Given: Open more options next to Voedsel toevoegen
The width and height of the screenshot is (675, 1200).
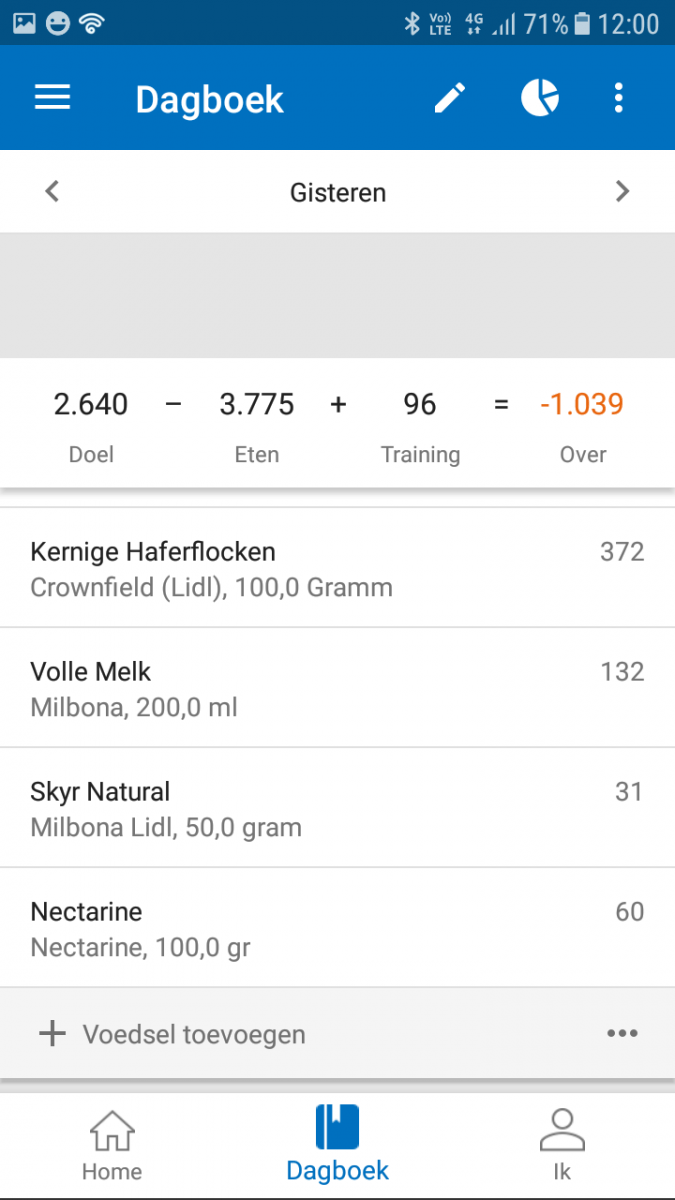Looking at the screenshot, I should click(x=622, y=1033).
